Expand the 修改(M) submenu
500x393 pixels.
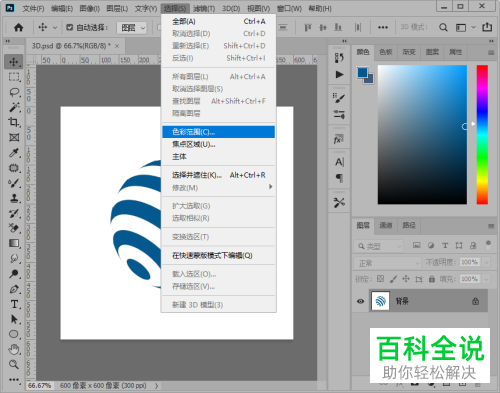pos(218,188)
